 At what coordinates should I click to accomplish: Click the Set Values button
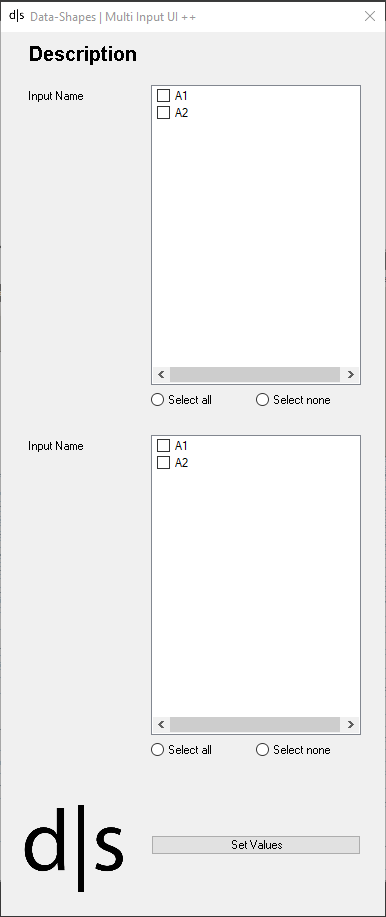tap(256, 844)
